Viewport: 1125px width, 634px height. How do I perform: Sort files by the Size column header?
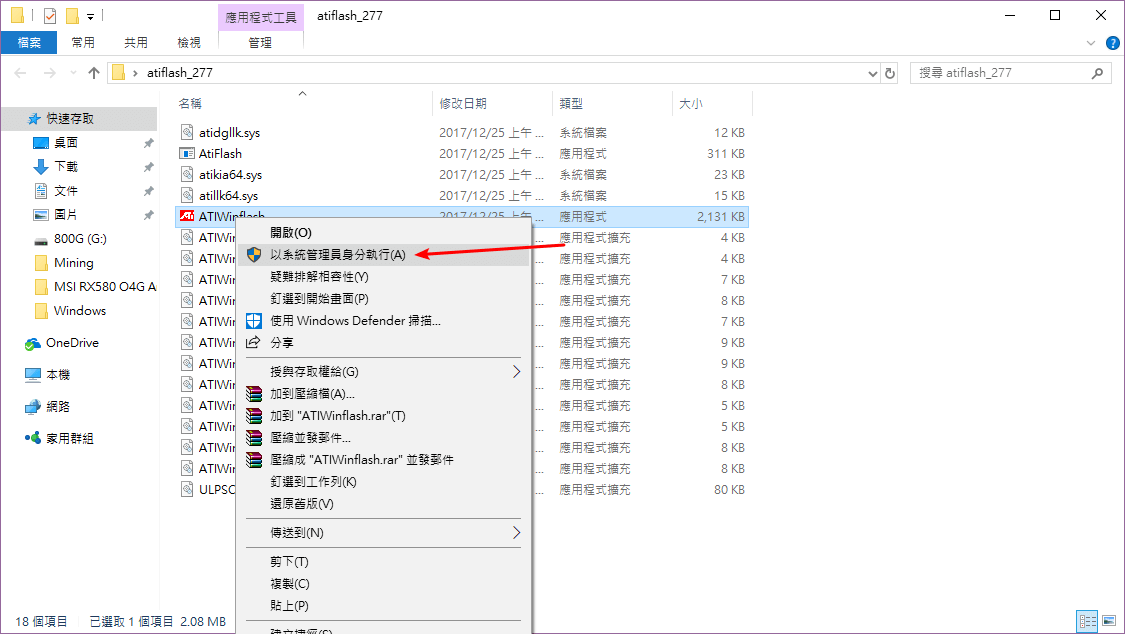click(x=712, y=103)
